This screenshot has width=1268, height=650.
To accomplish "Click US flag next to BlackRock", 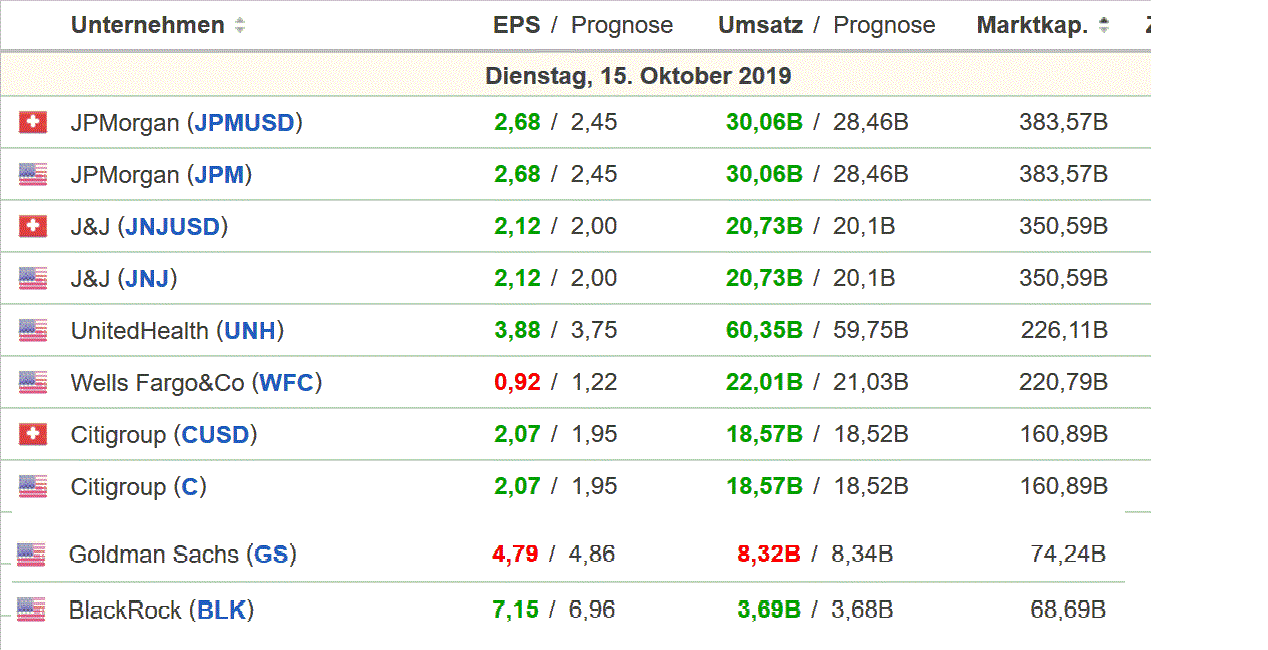I will click(x=31, y=609).
